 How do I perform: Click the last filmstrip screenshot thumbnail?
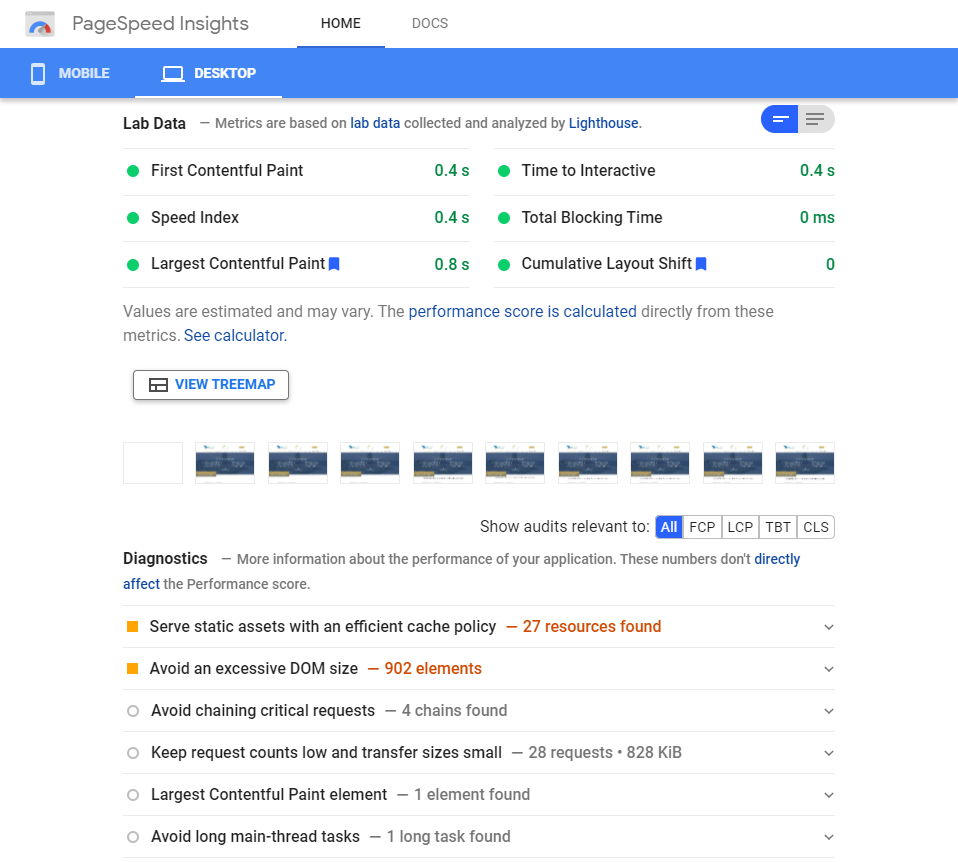tap(805, 463)
